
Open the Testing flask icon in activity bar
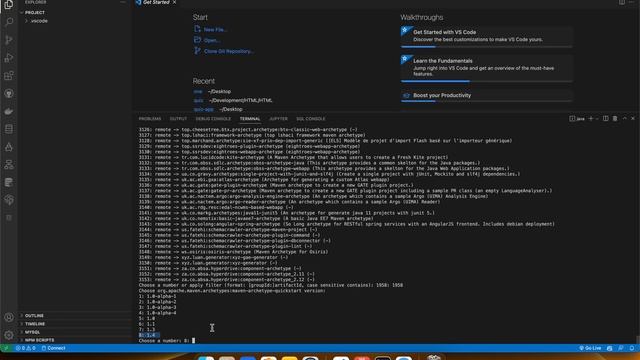point(9,147)
